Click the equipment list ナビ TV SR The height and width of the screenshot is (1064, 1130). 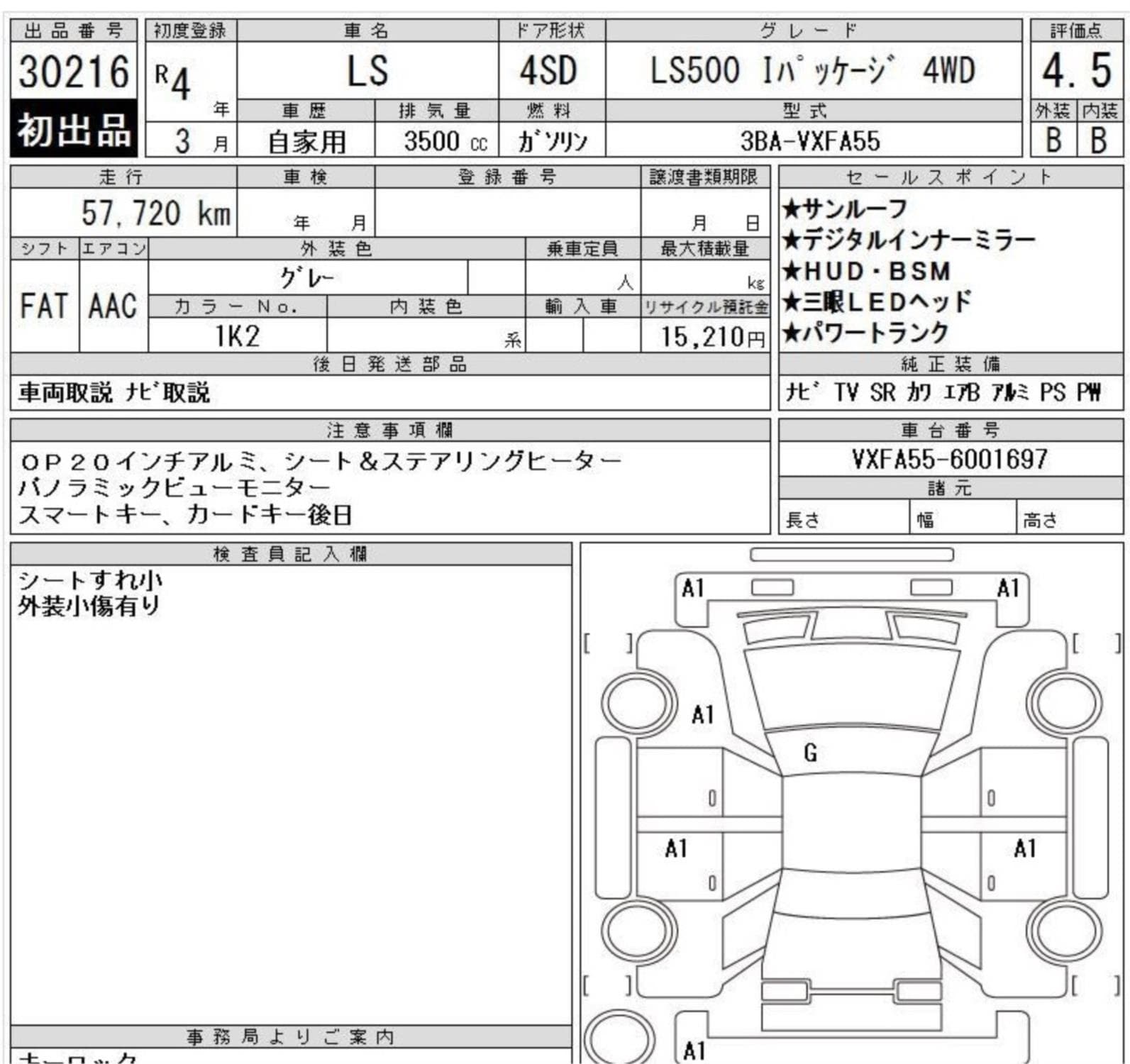point(943,392)
